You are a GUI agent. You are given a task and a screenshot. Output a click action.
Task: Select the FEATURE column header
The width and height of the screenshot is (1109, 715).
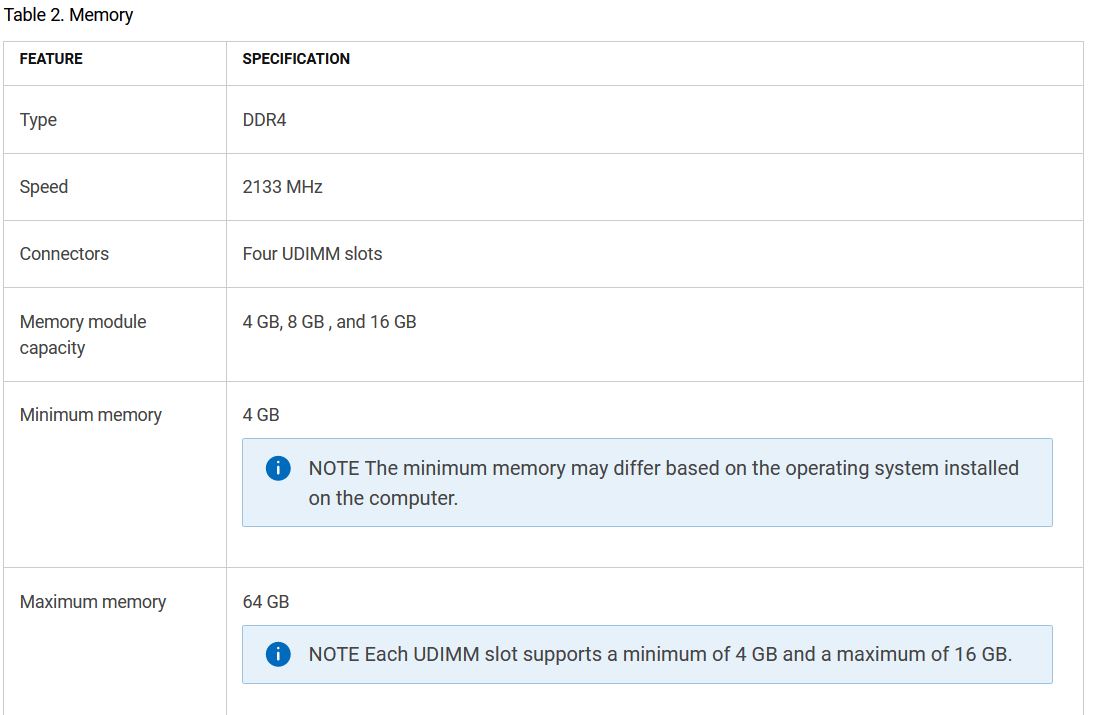pos(51,59)
